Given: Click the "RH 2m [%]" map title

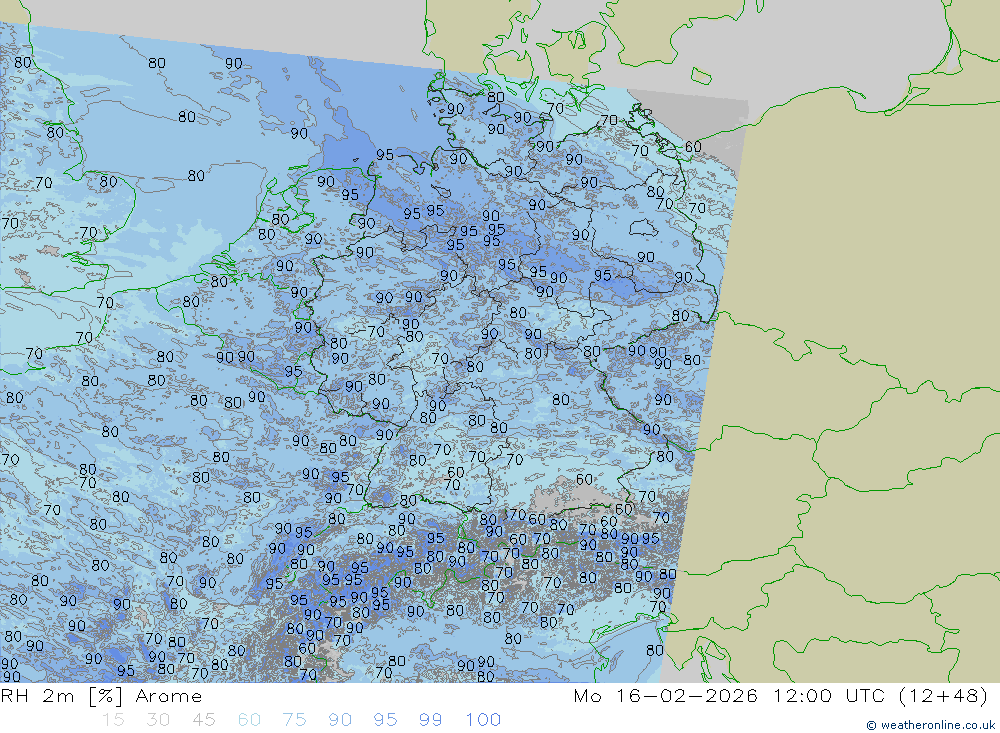Looking at the screenshot, I should [62, 696].
